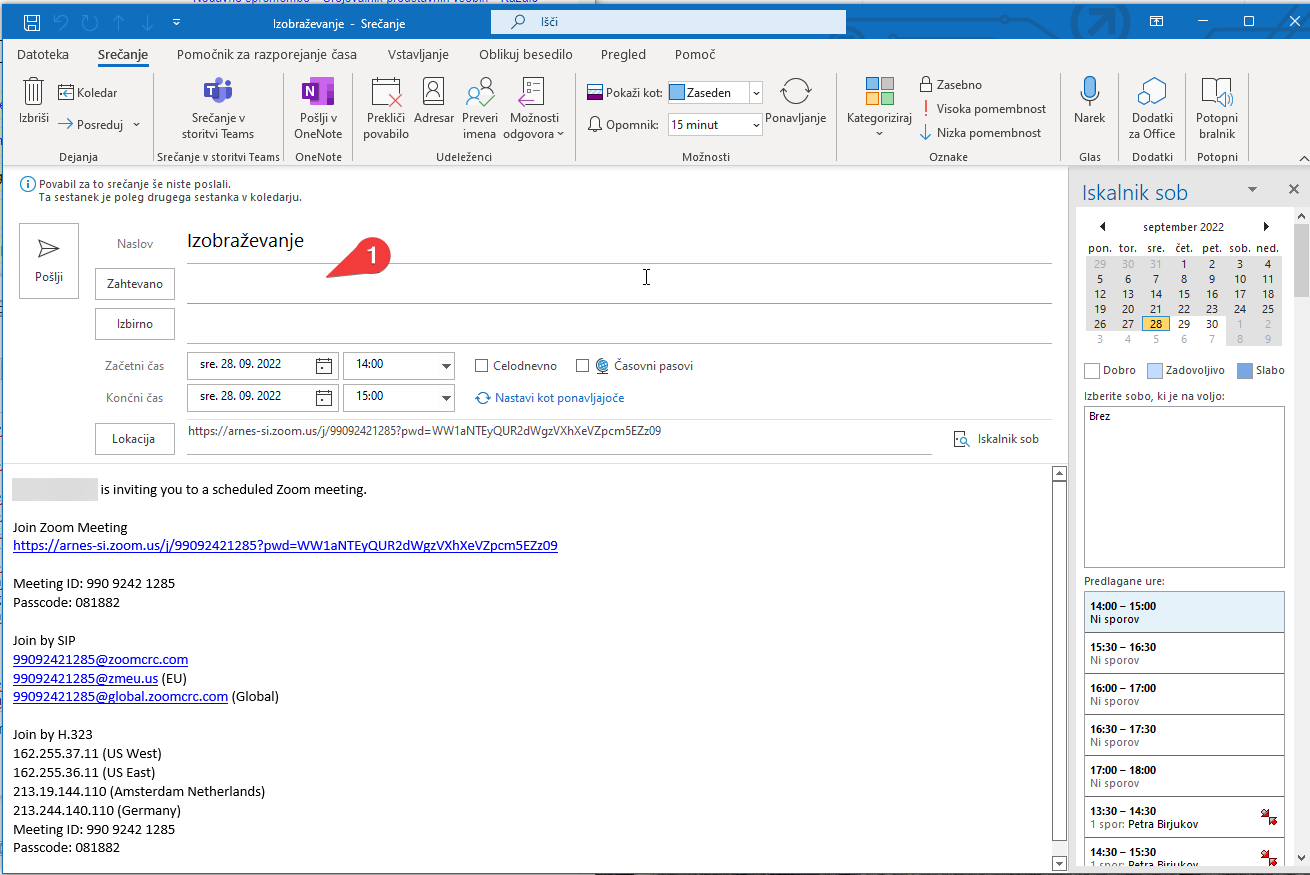Viewport: 1310px width, 875px height.
Task: Click Preveri imena icon
Action: point(480,92)
